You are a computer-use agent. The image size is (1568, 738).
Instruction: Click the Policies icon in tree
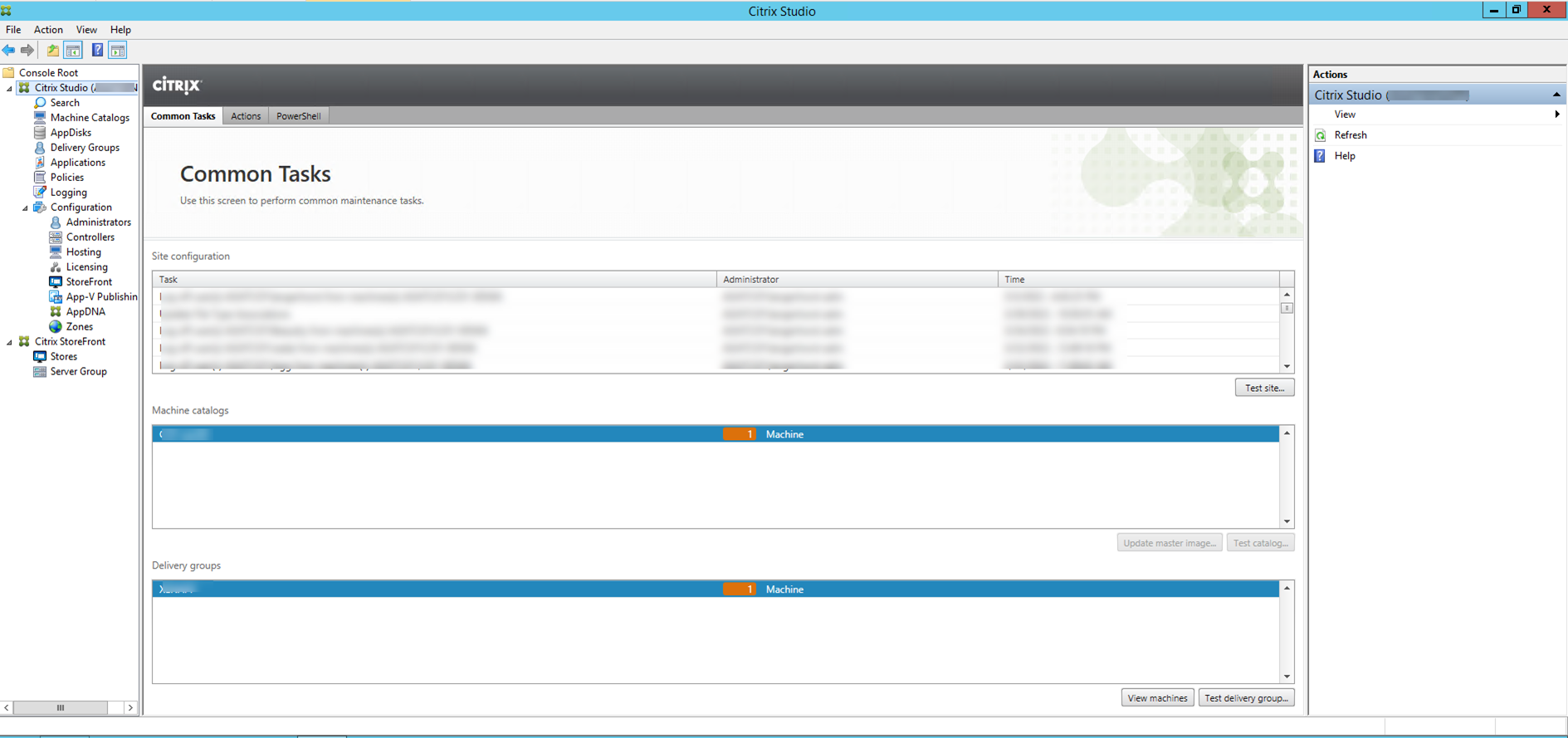tap(40, 178)
